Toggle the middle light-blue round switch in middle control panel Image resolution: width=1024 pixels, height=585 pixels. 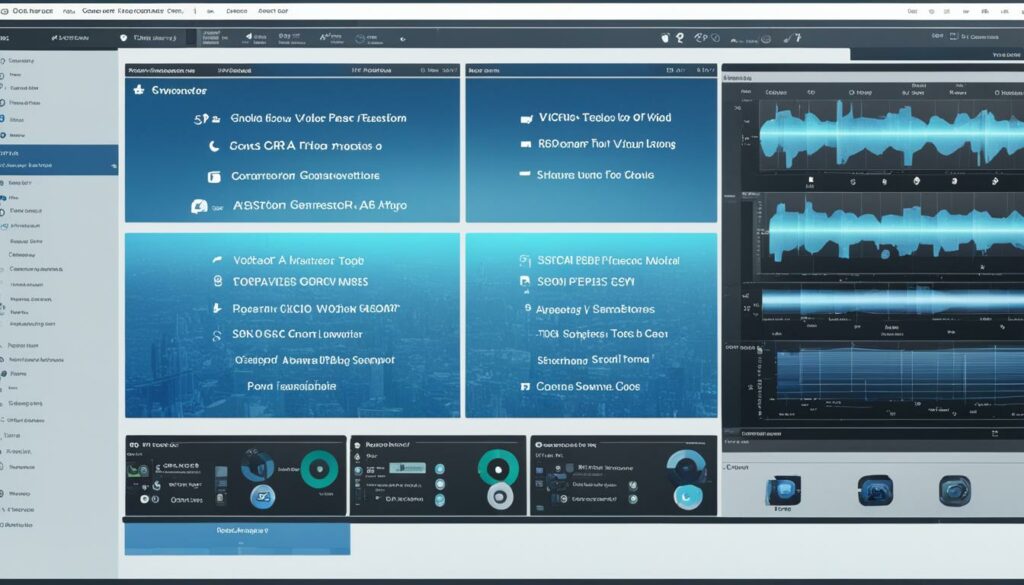coord(440,485)
